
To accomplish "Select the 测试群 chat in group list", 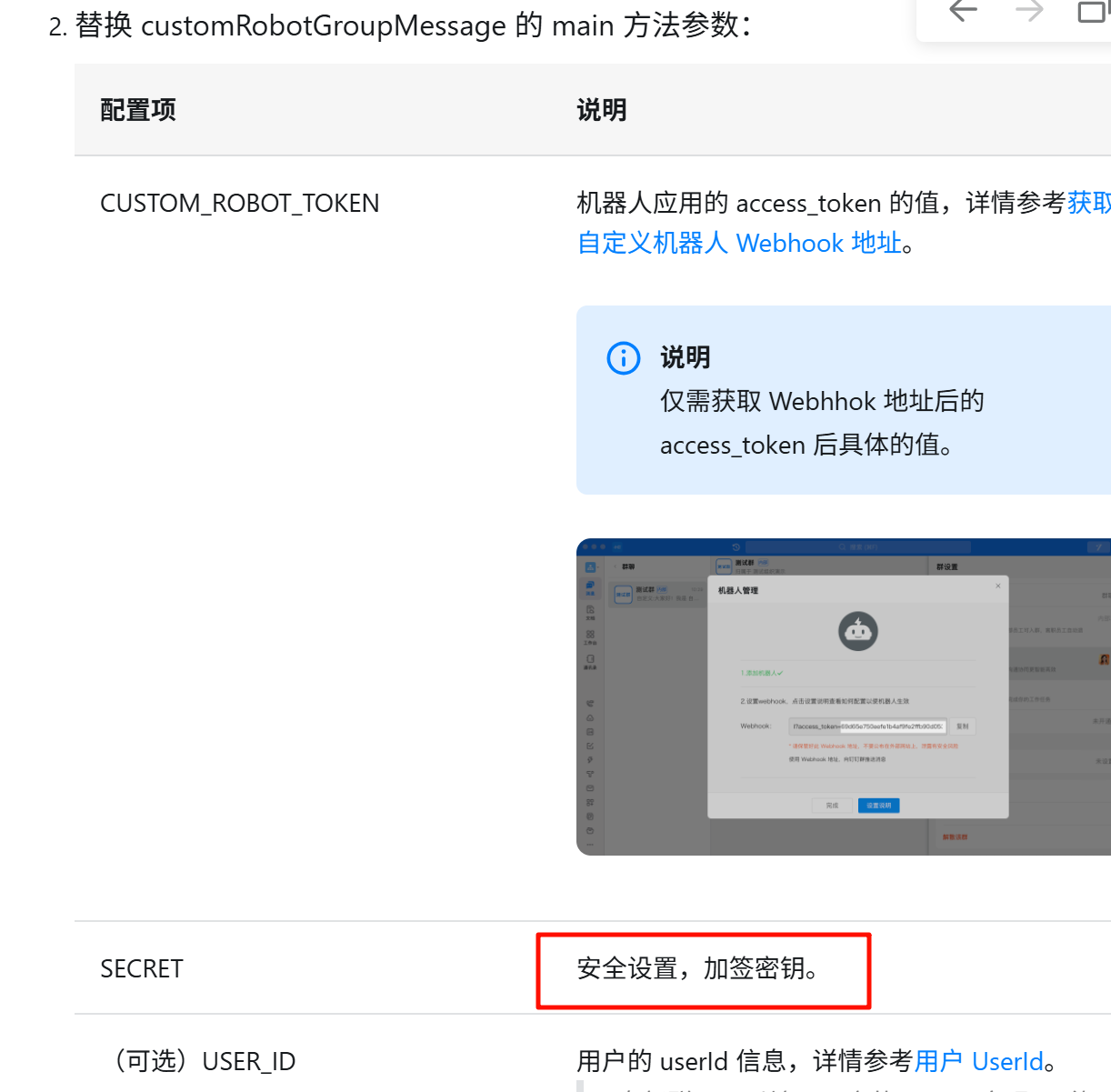I will [658, 594].
